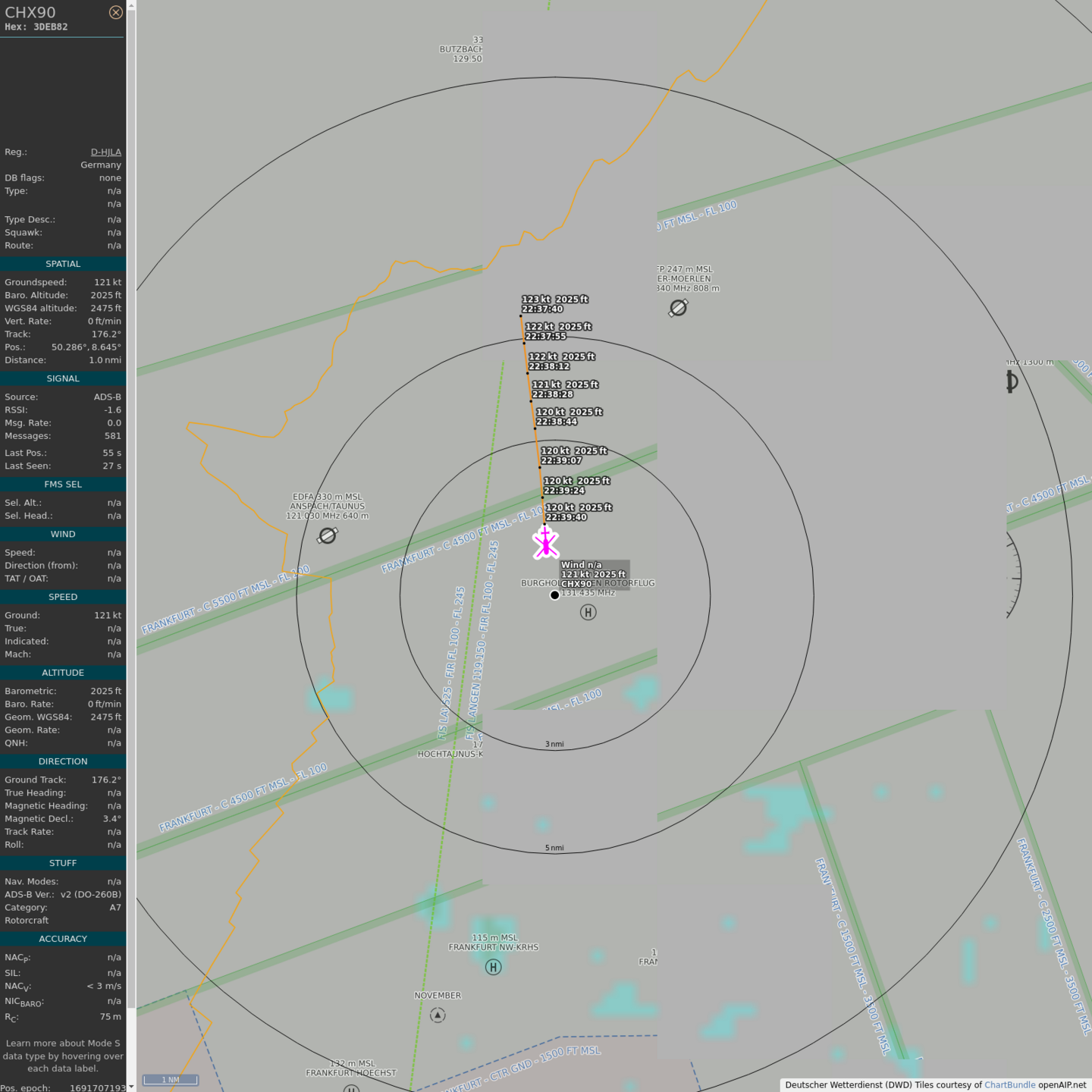Viewport: 1092px width, 1092px height.
Task: Click the magenta helicopter icon on map
Action: click(545, 543)
